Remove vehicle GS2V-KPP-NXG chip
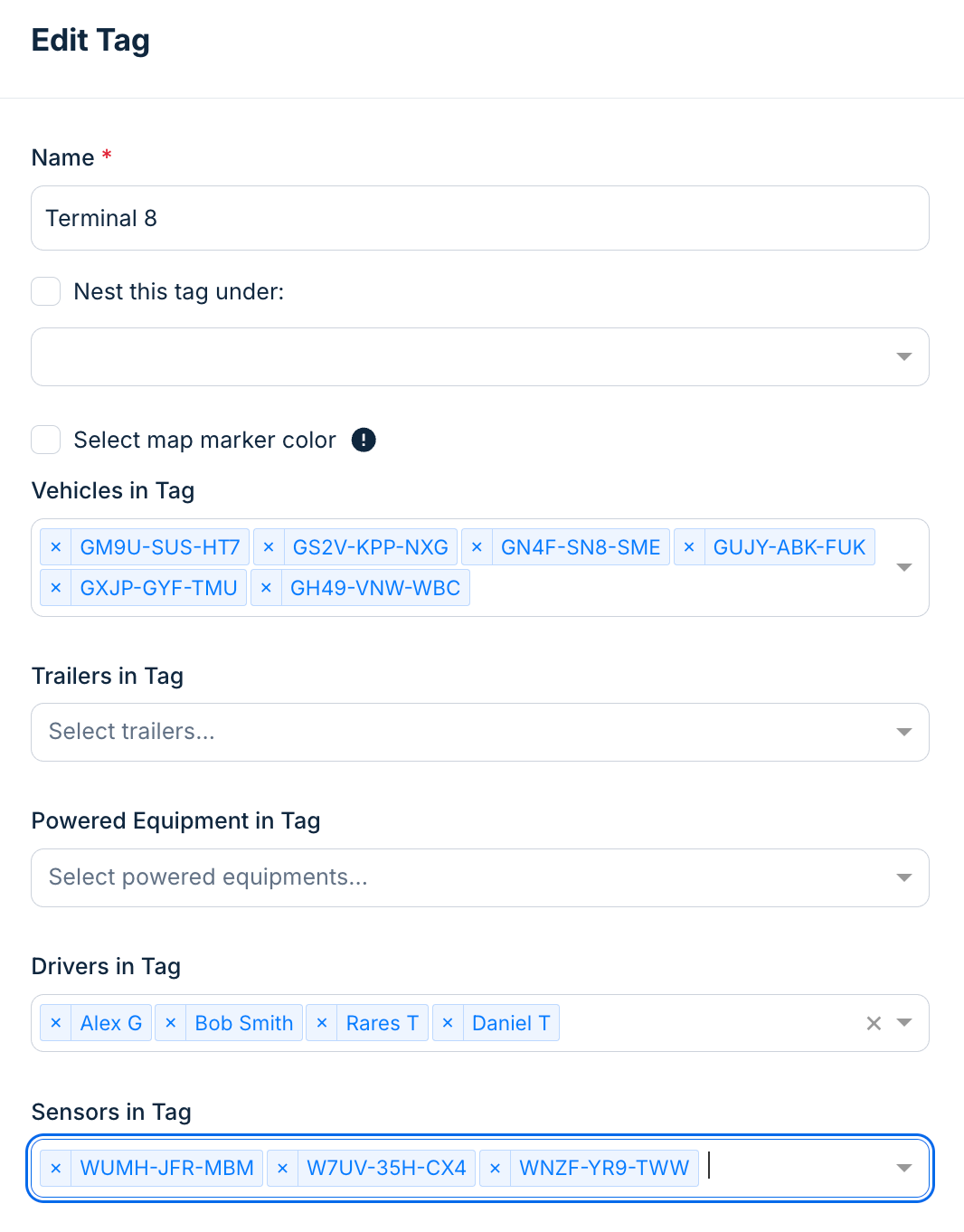The width and height of the screenshot is (964, 1232). (269, 547)
